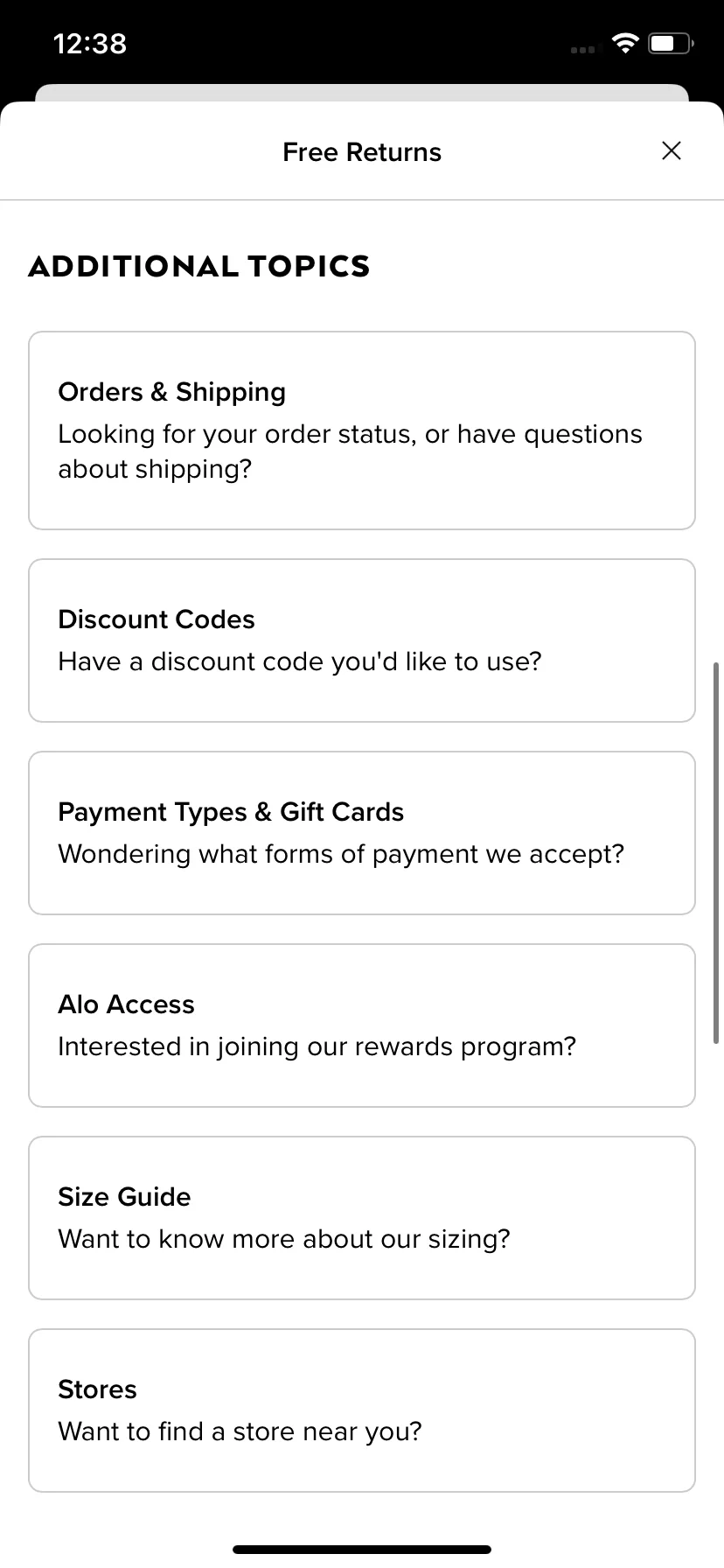Screen dimensions: 724x1568
Task: Close the Free Returns sheet with X
Action: (671, 150)
